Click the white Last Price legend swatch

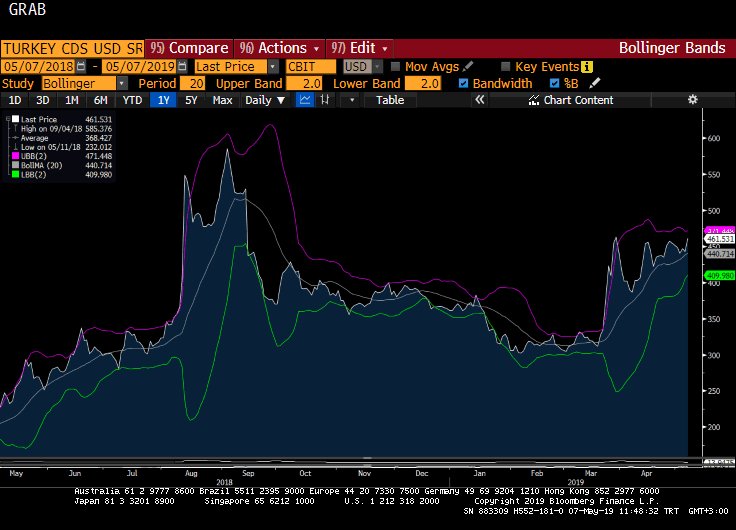(x=15, y=119)
